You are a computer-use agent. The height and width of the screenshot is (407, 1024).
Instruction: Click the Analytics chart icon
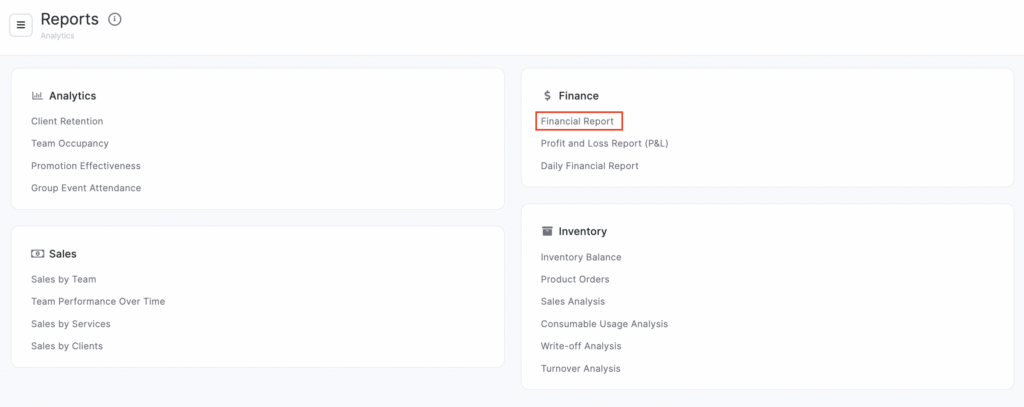(37, 96)
